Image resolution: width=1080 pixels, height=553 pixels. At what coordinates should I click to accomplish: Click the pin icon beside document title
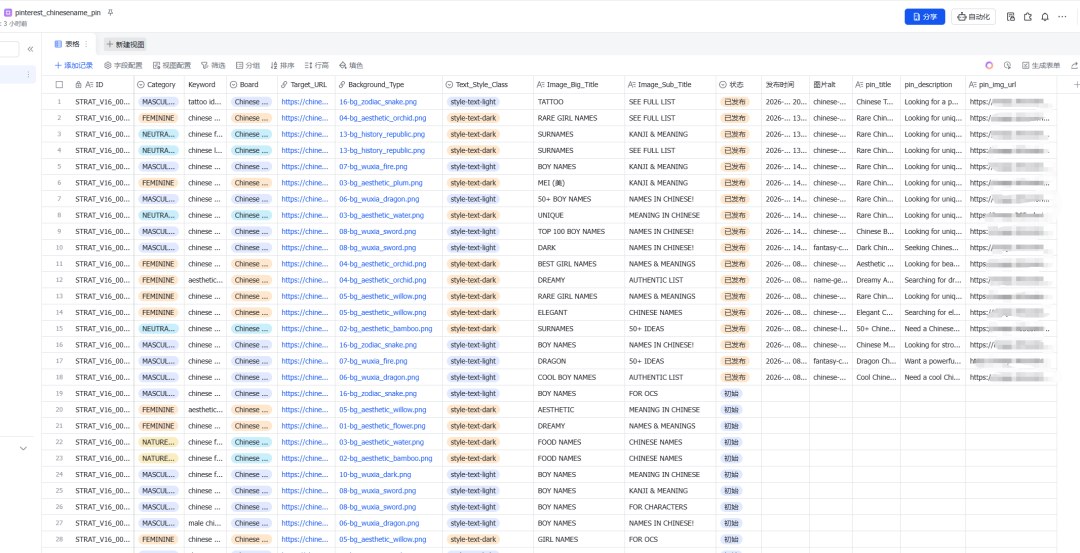(x=111, y=12)
